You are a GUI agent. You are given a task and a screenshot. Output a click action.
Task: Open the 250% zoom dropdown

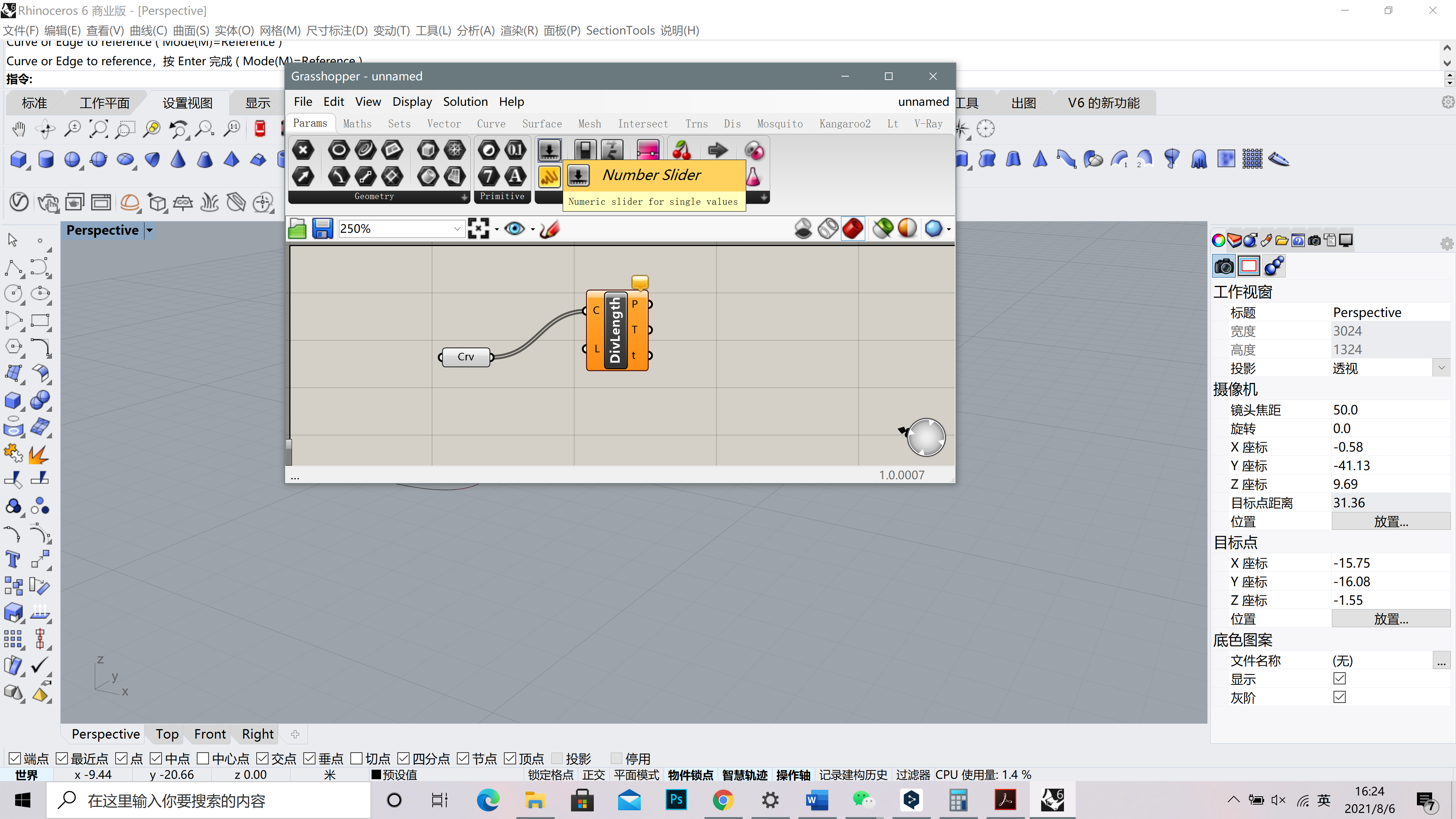tap(457, 229)
